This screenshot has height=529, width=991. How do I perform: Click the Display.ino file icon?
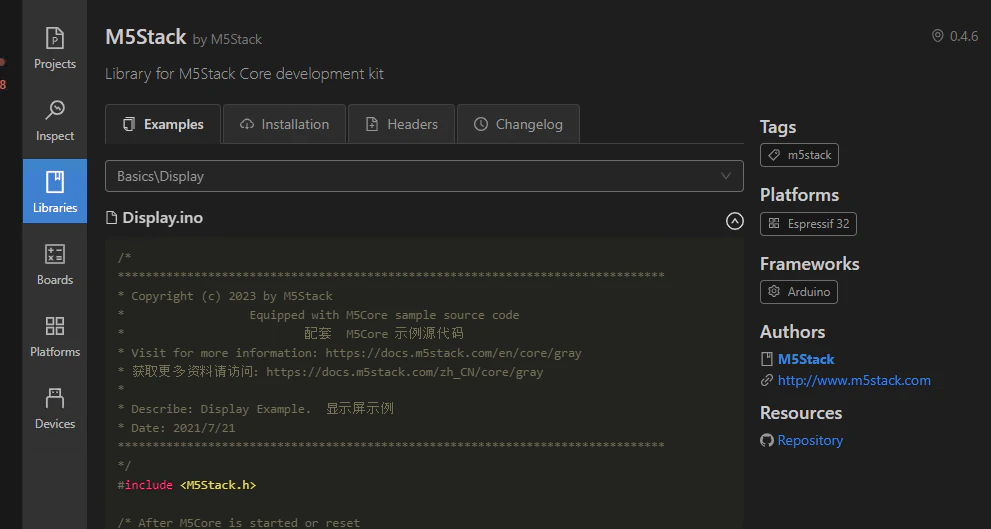[111, 218]
